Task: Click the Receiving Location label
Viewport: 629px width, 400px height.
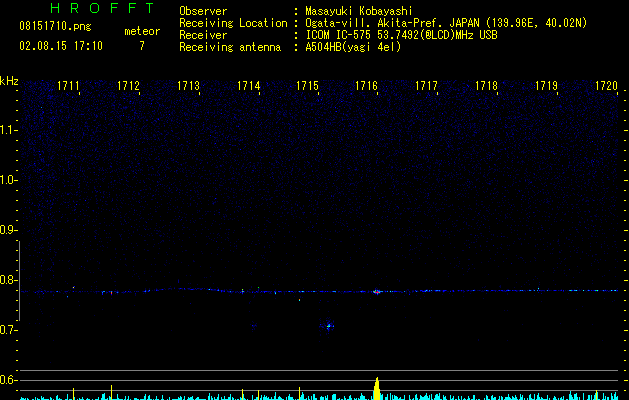Action: click(x=233, y=23)
